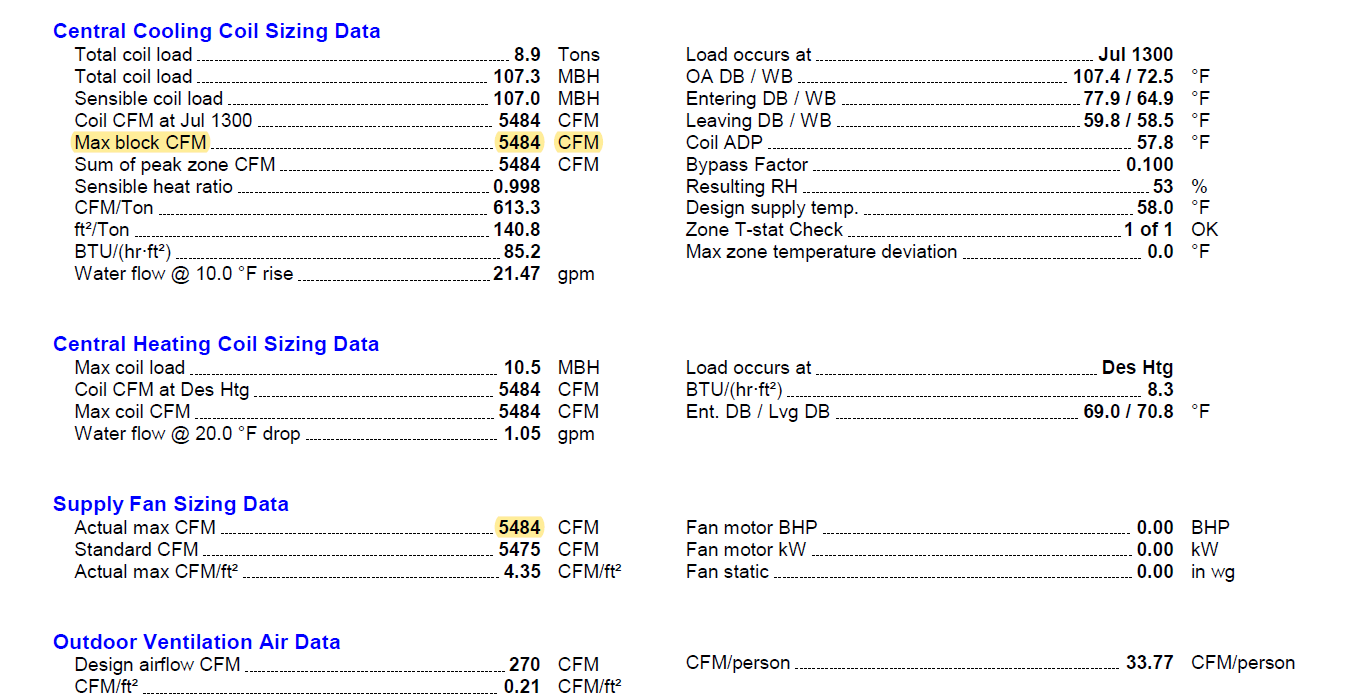Click the Supply Fan Sizing Data heading
The height and width of the screenshot is (697, 1345).
(171, 504)
